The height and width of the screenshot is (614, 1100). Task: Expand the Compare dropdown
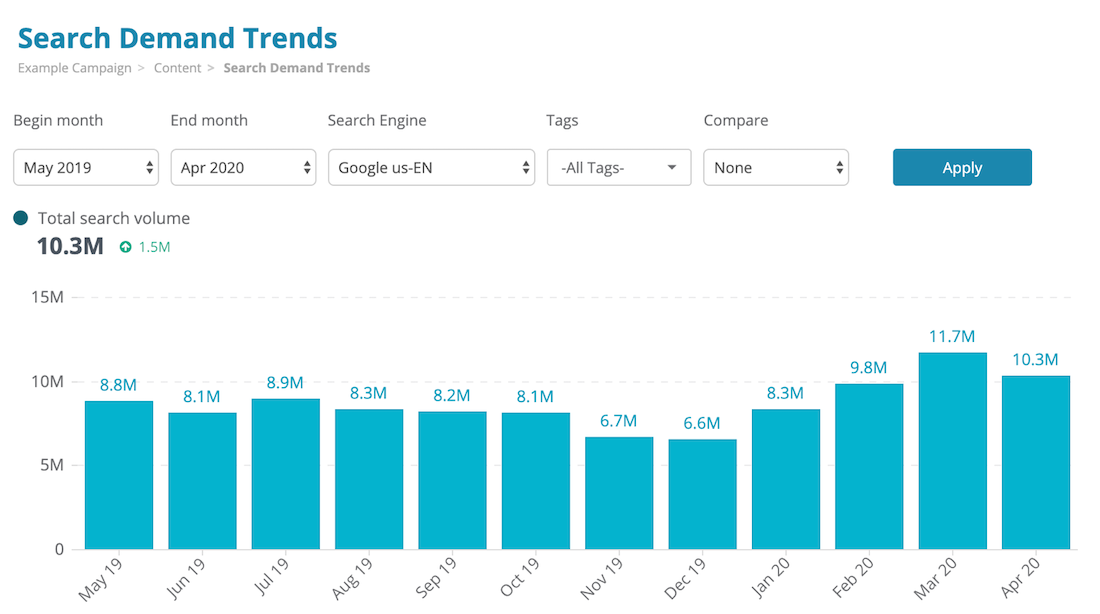pyautogui.click(x=776, y=168)
